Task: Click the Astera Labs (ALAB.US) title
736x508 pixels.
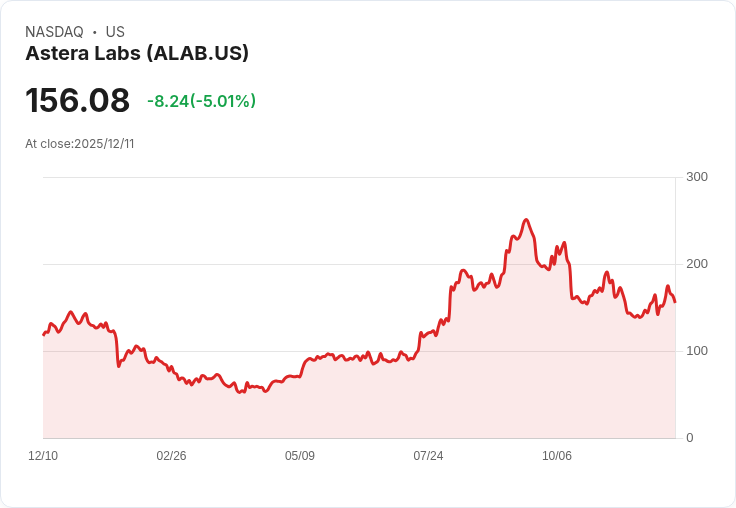Action: (137, 54)
